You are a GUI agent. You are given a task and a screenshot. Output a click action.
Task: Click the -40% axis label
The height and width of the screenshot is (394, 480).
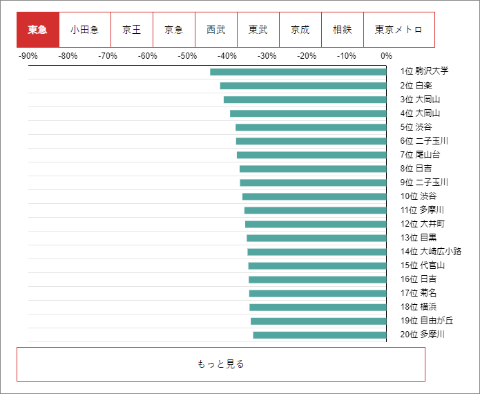click(227, 56)
